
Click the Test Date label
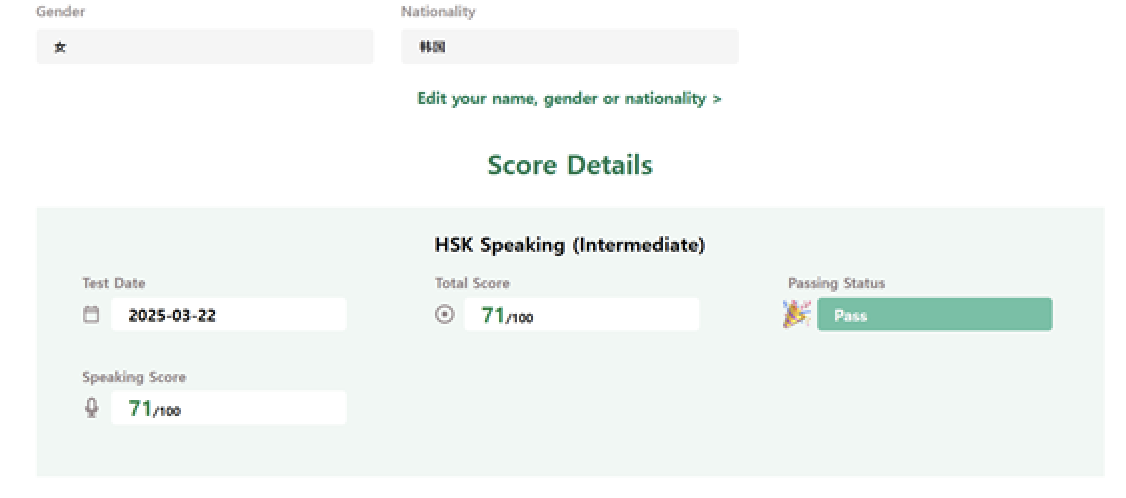[113, 283]
